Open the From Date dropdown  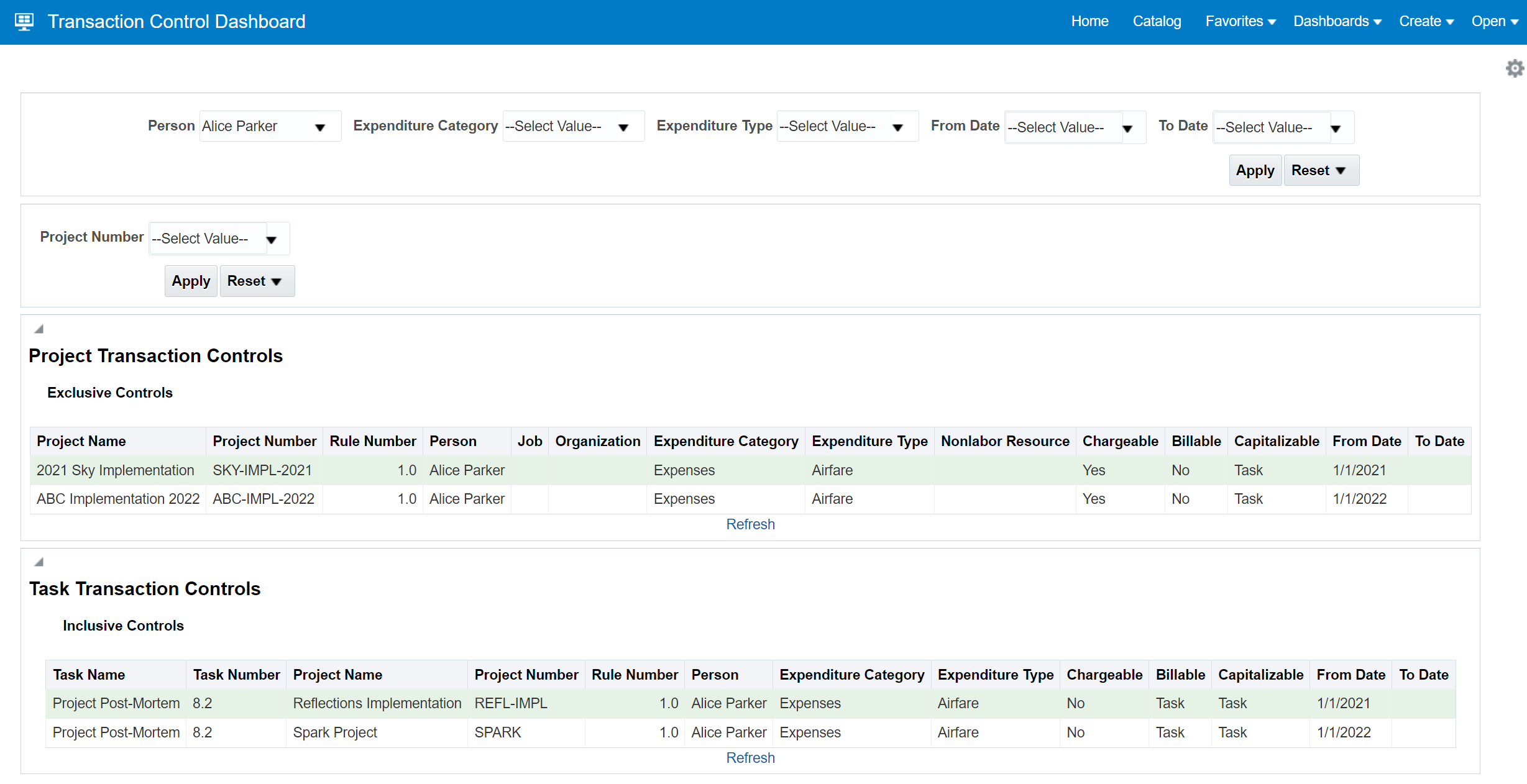[1075, 127]
